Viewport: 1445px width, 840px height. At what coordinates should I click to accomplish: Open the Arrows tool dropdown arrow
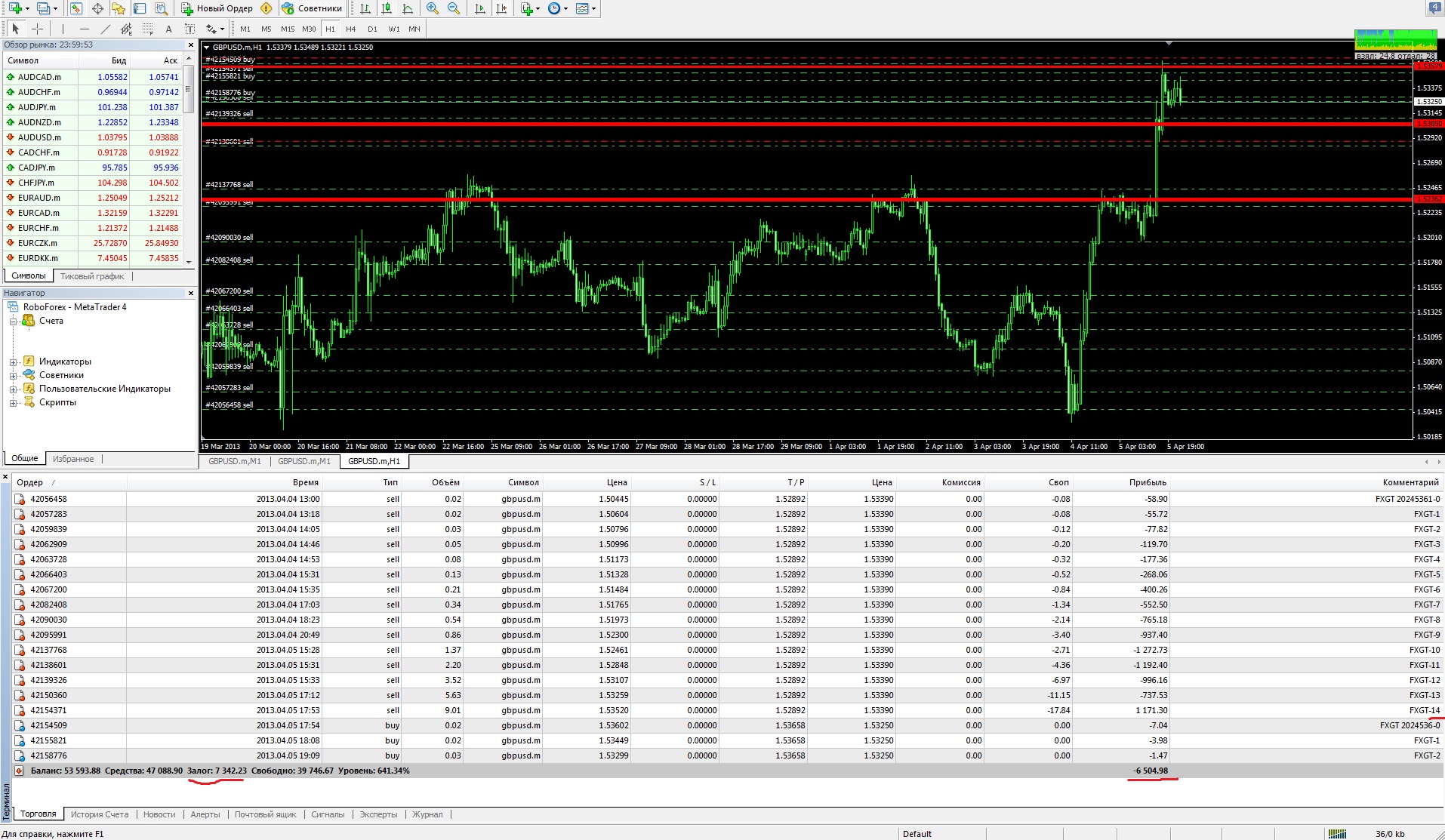pos(222,29)
